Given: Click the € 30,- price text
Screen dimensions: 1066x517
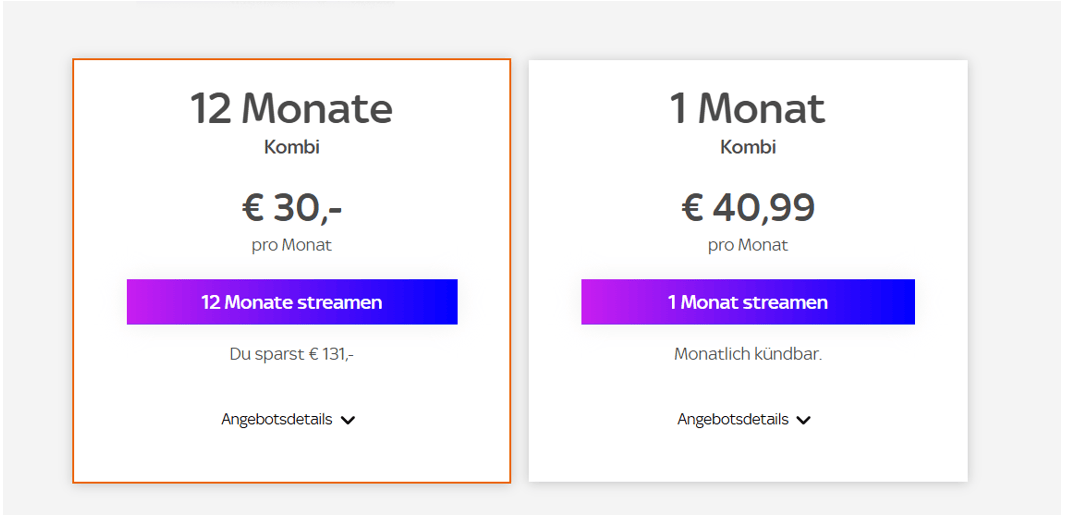Looking at the screenshot, I should [x=292, y=207].
